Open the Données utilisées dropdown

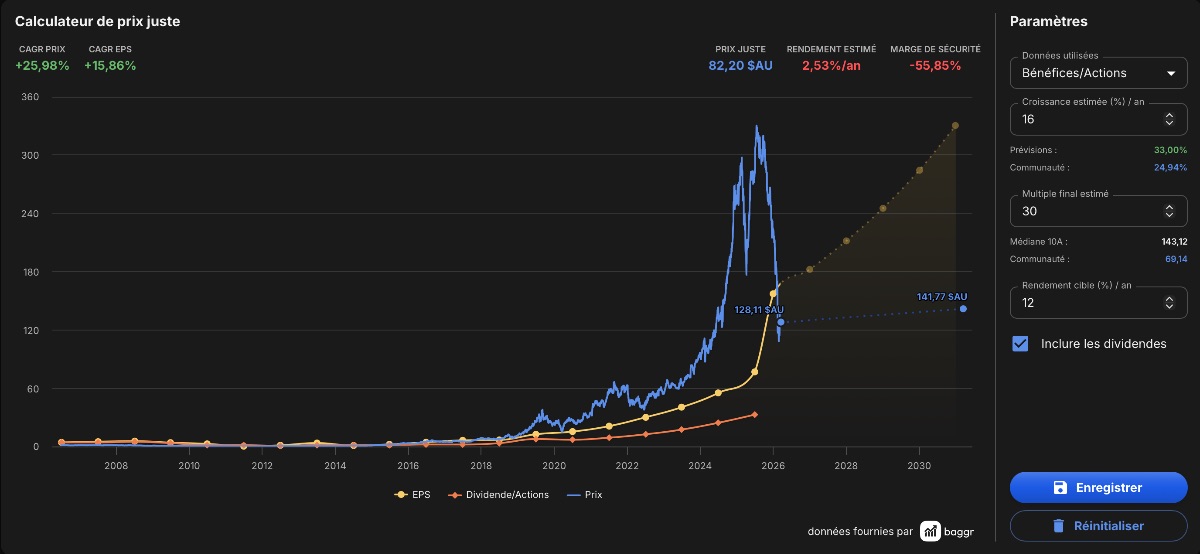[1098, 73]
